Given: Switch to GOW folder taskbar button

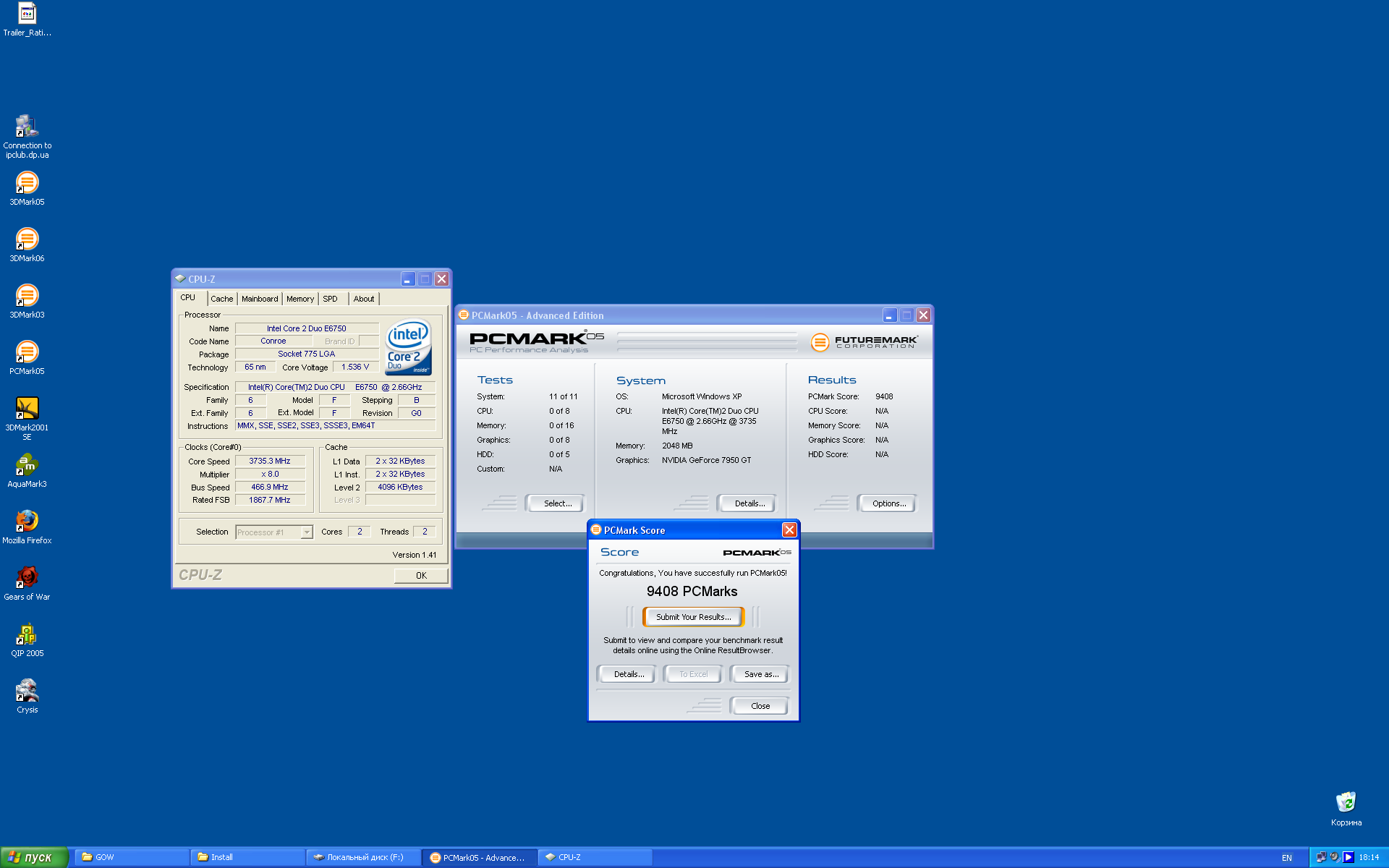Looking at the screenshot, I should coord(132,857).
